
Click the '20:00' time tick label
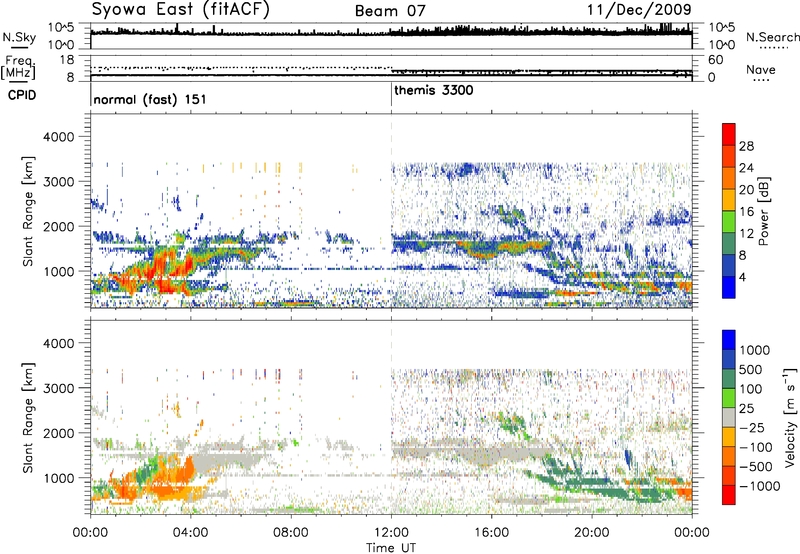pyautogui.click(x=592, y=533)
